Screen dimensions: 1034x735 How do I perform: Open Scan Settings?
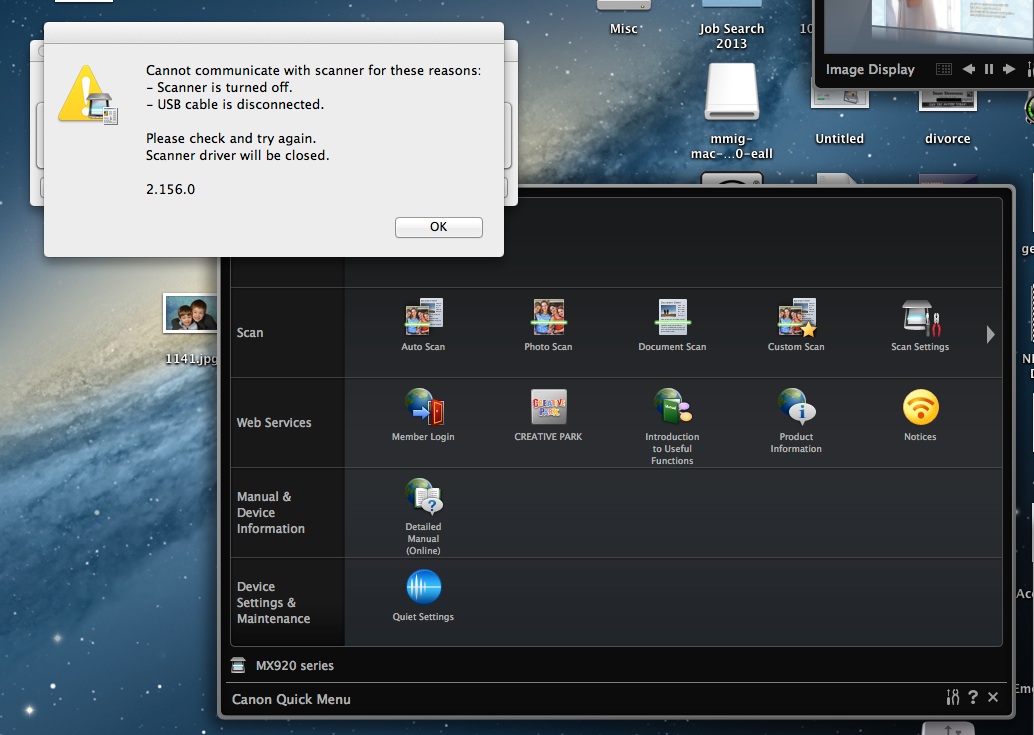[x=920, y=318]
